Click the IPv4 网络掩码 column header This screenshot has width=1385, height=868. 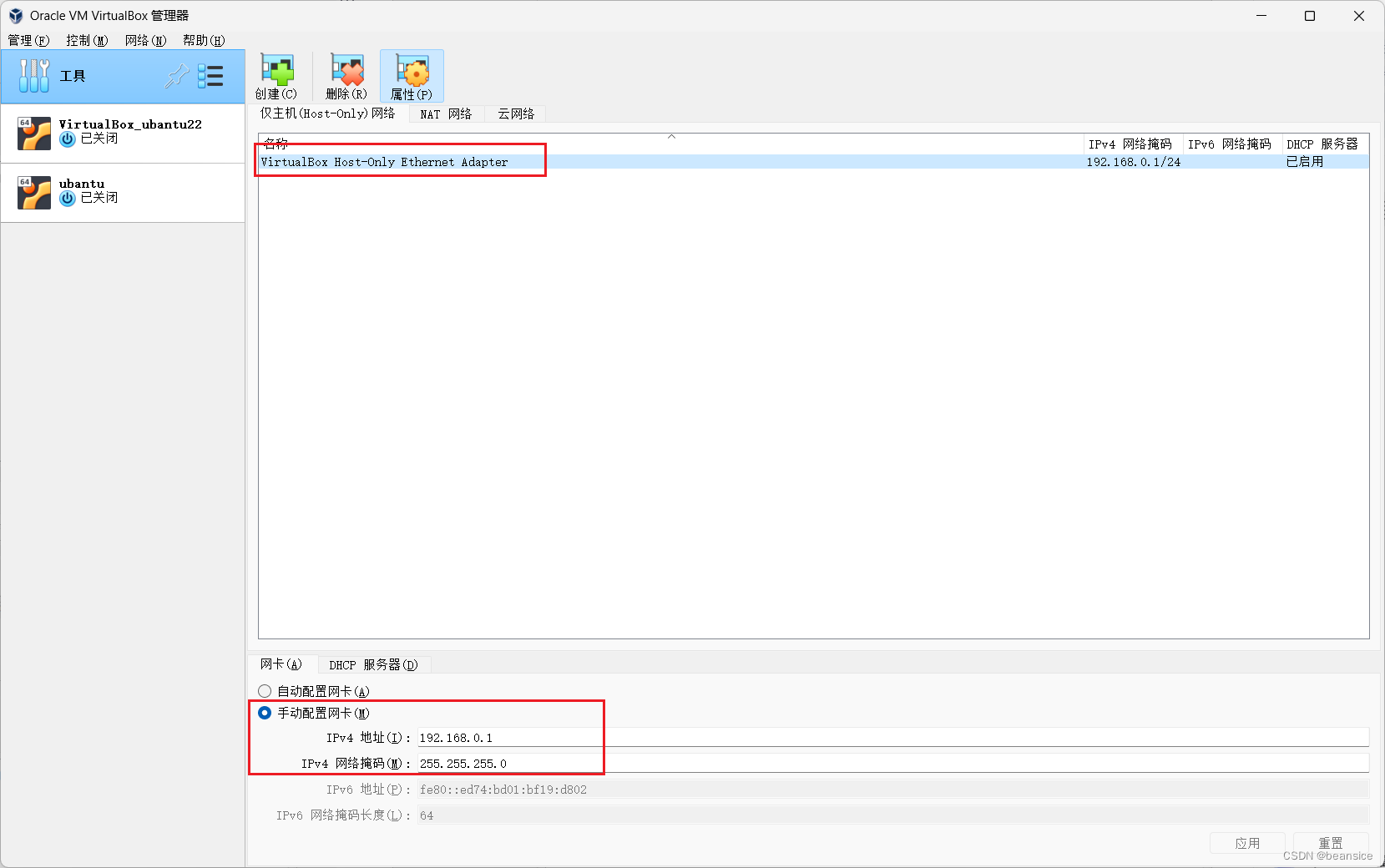[x=1134, y=144]
